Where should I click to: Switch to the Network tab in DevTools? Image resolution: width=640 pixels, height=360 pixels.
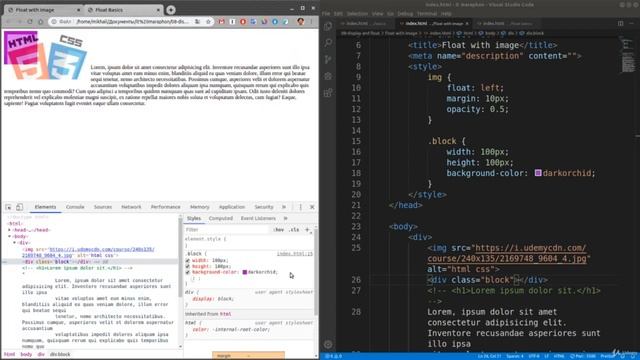(131, 207)
